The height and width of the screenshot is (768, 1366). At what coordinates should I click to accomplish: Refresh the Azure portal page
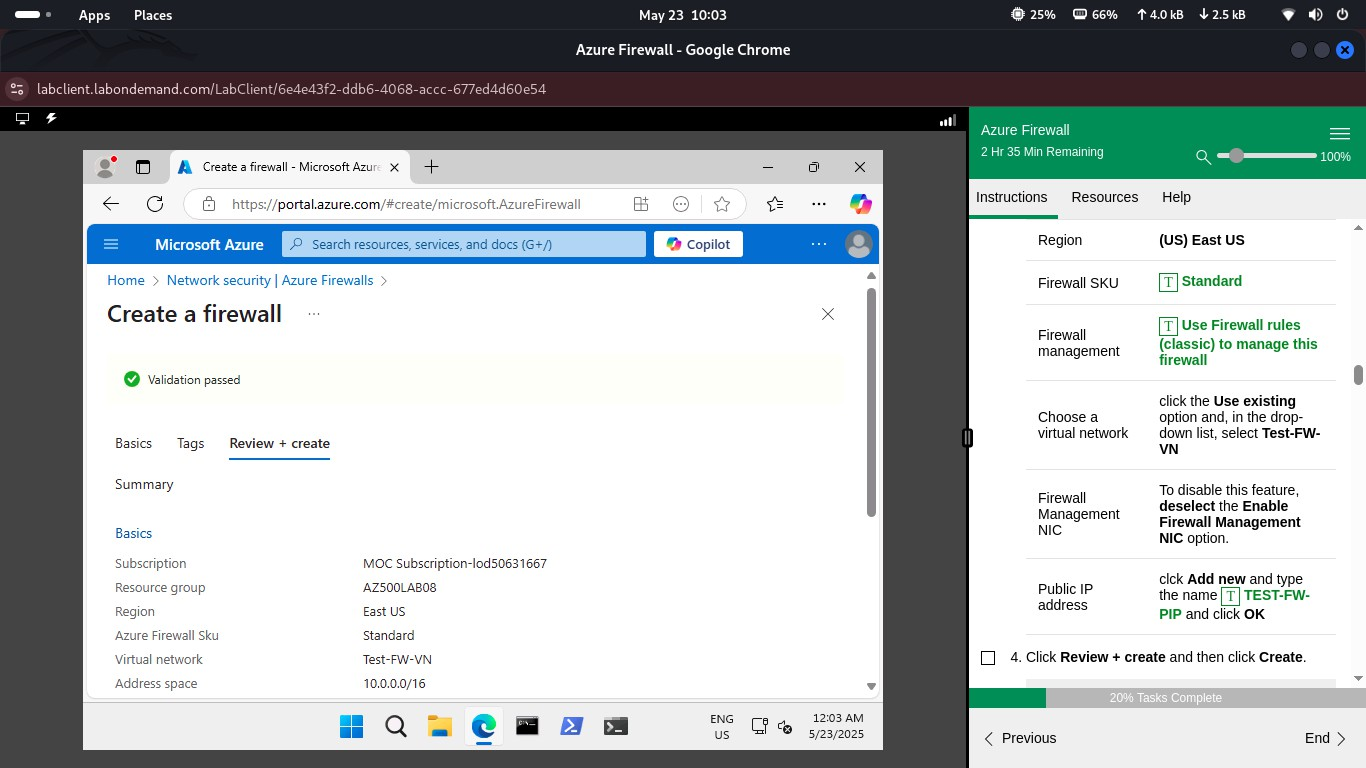click(155, 203)
